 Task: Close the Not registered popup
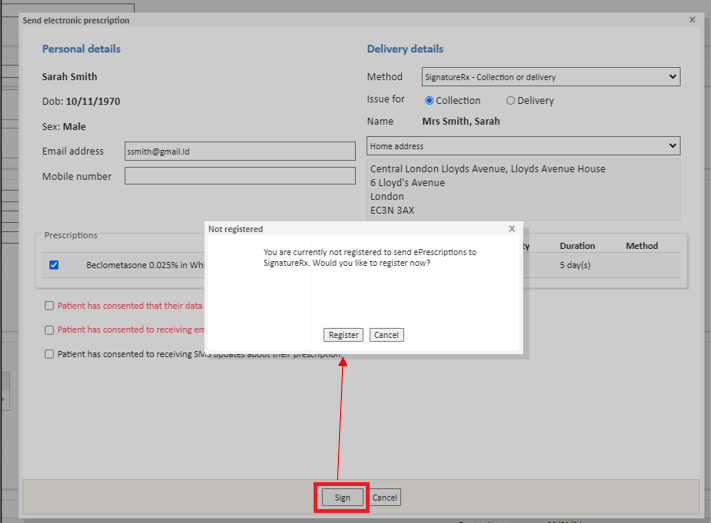coord(512,229)
